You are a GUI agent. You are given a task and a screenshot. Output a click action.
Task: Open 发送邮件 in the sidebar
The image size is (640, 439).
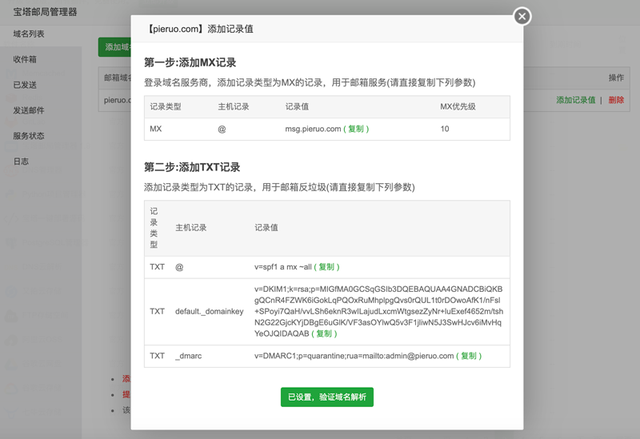pyautogui.click(x=29, y=110)
